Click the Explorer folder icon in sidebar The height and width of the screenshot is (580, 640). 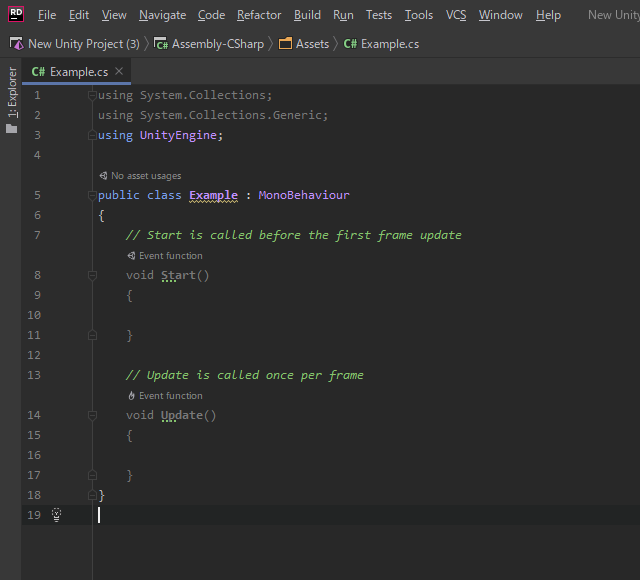12,129
